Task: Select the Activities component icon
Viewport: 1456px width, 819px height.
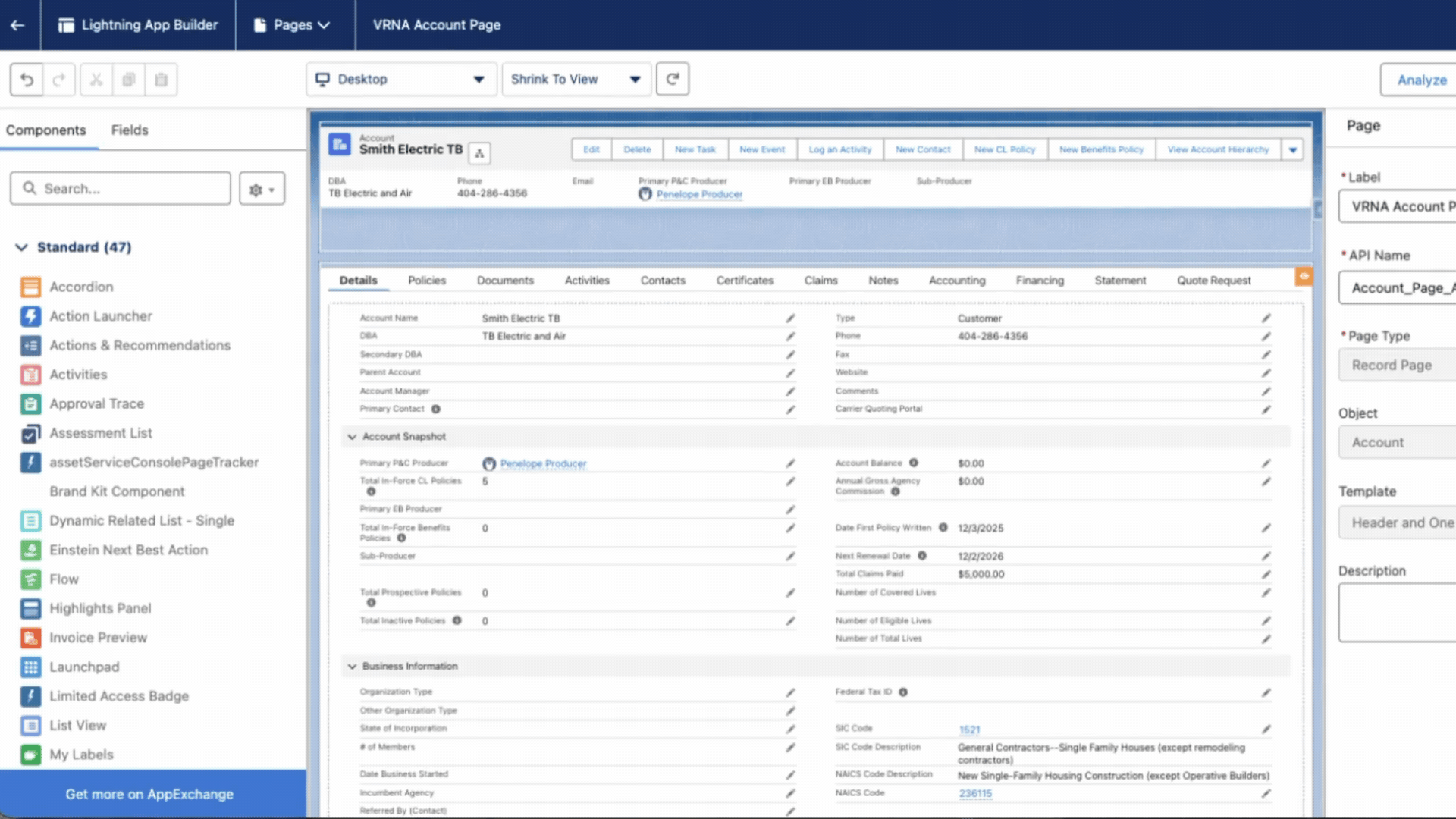Action: (31, 375)
